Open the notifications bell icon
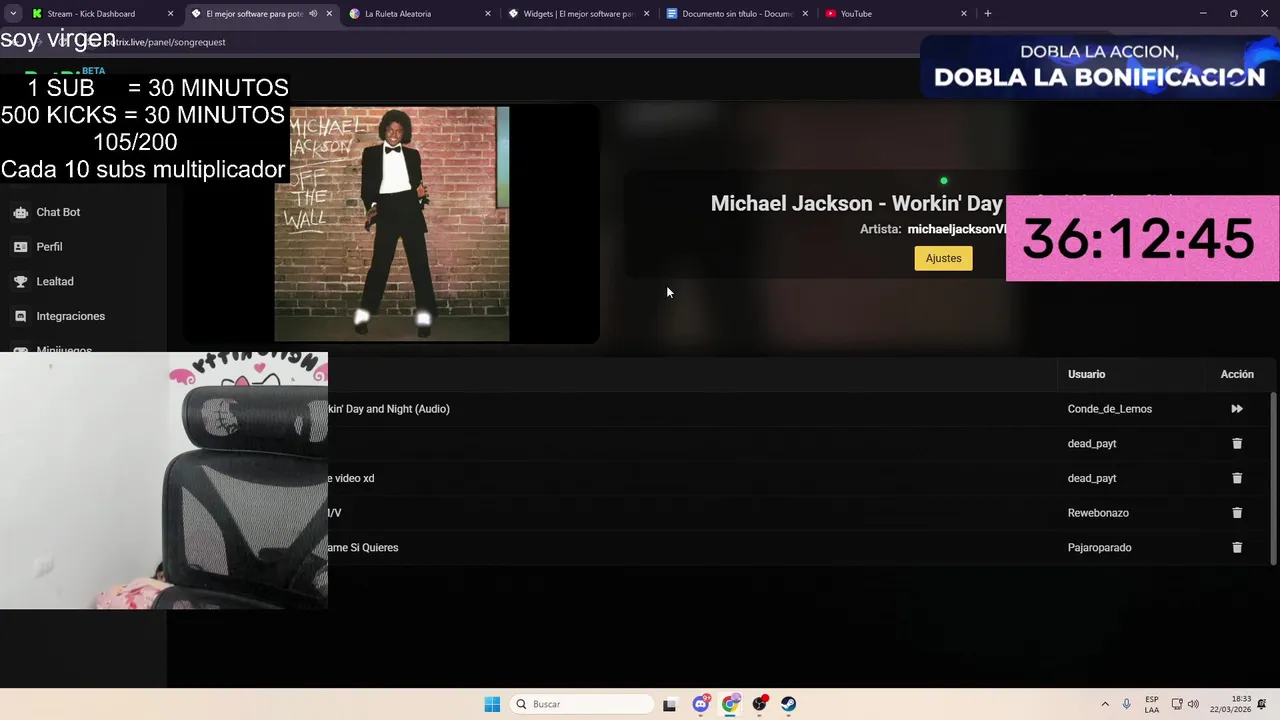 1264,704
